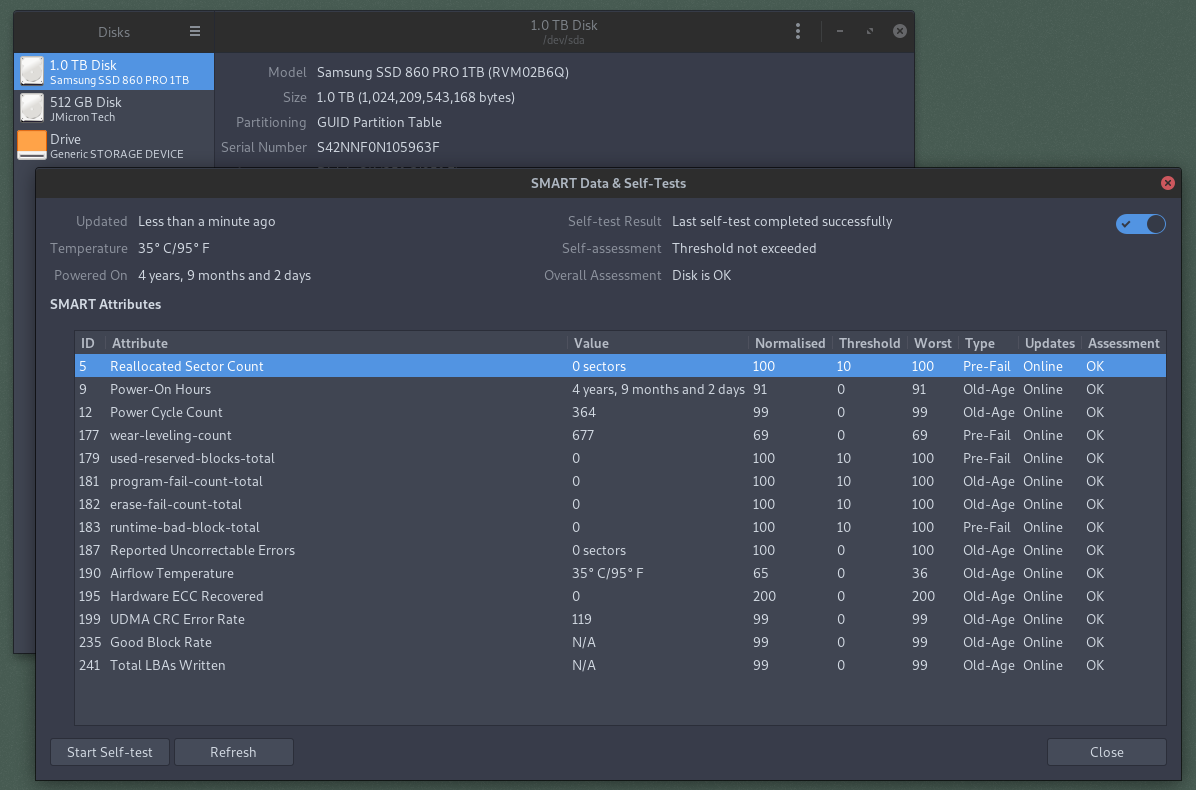Viewport: 1196px width, 790px height.
Task: Select the wear-leveling-count row
Action: pos(620,435)
